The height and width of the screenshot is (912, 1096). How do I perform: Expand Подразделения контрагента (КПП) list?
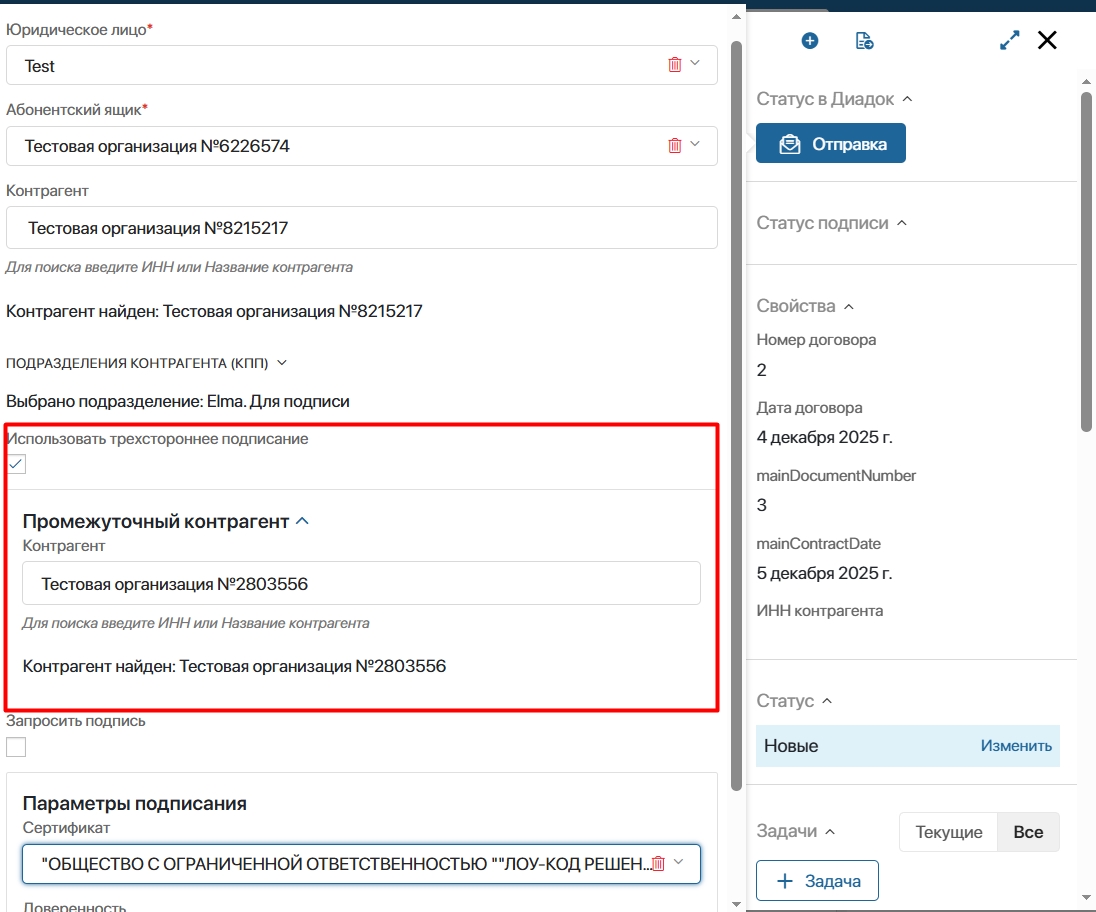tap(282, 363)
